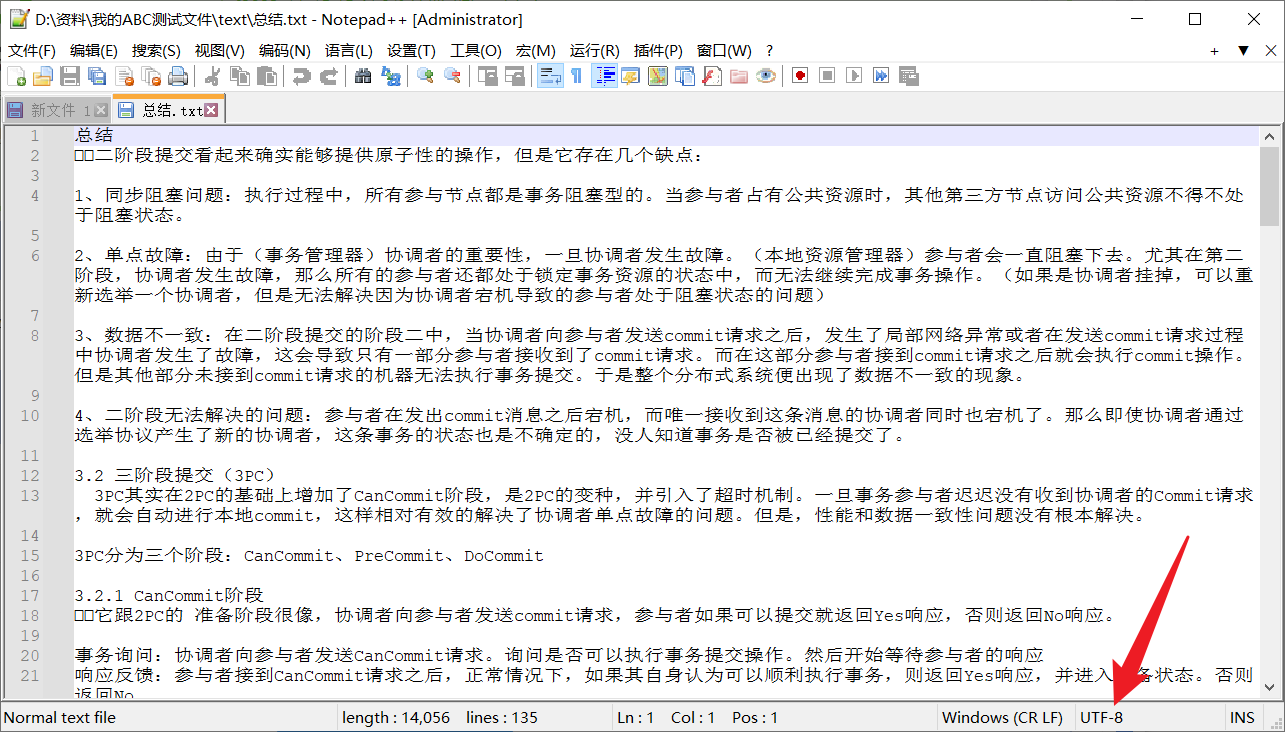Stop macro recording
The width and height of the screenshot is (1285, 732).
827,76
